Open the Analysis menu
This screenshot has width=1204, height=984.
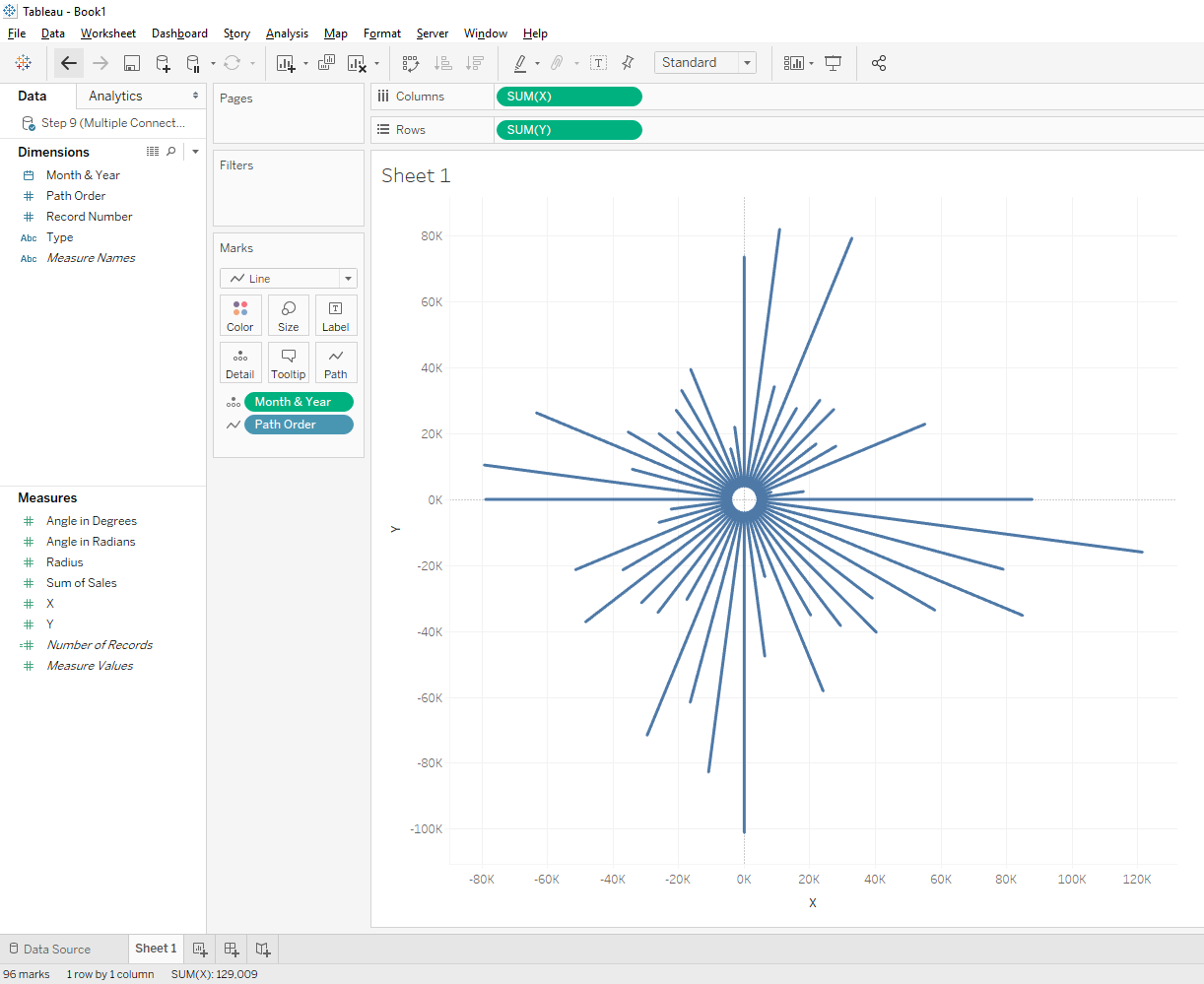(287, 33)
